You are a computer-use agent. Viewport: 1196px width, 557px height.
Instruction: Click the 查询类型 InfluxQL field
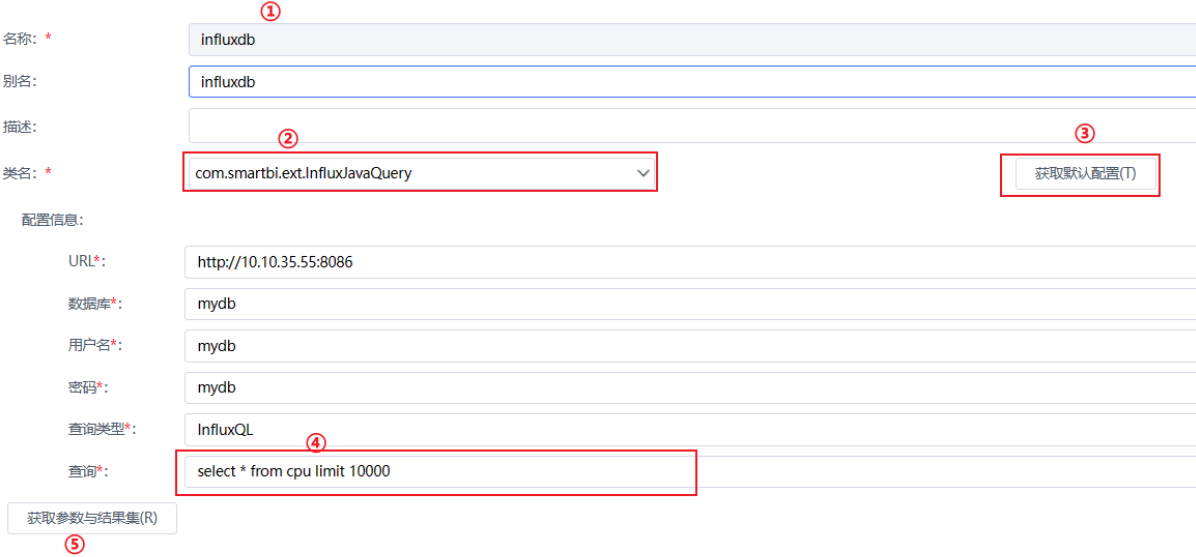pyautogui.click(x=690, y=430)
